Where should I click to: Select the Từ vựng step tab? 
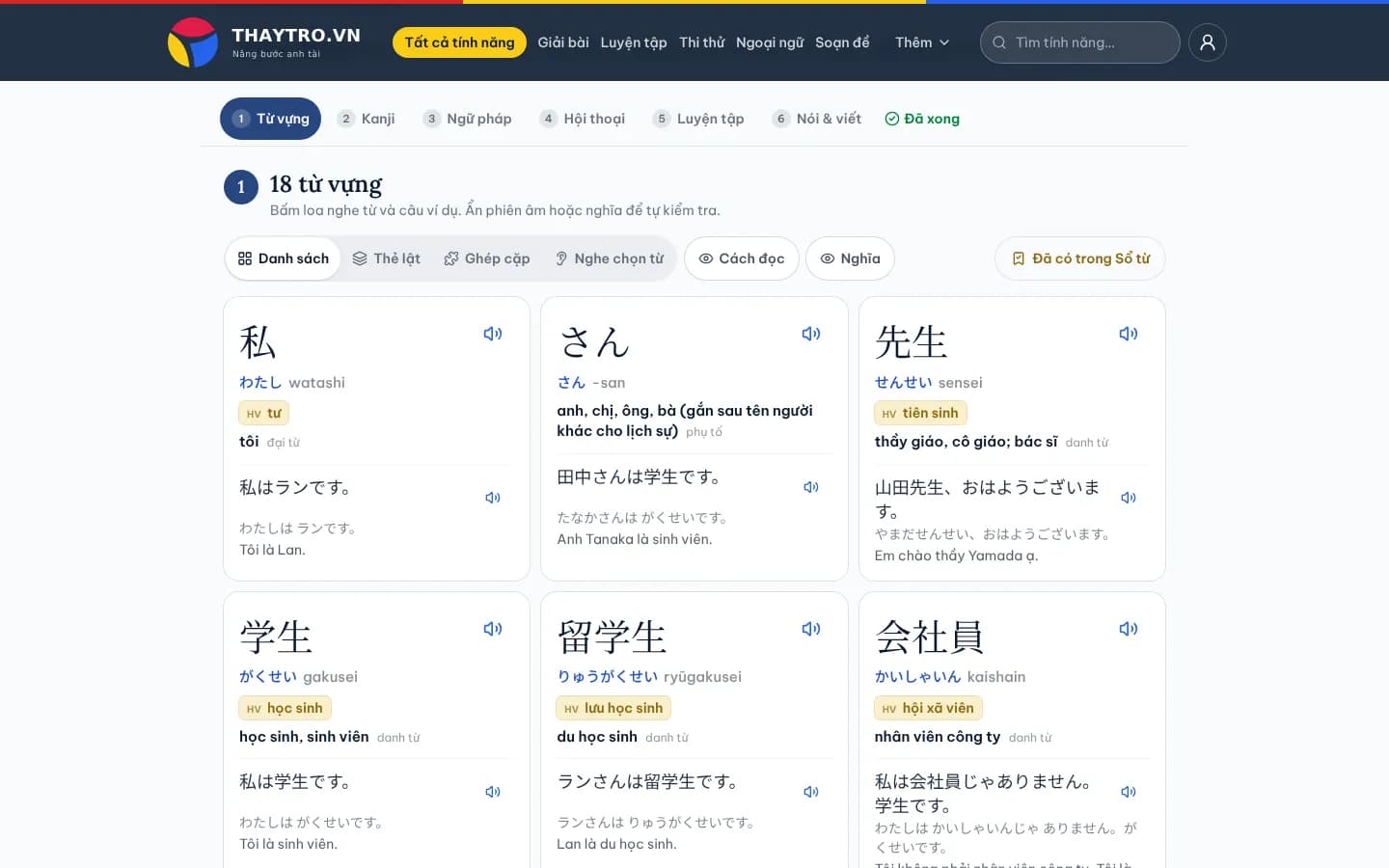click(271, 119)
